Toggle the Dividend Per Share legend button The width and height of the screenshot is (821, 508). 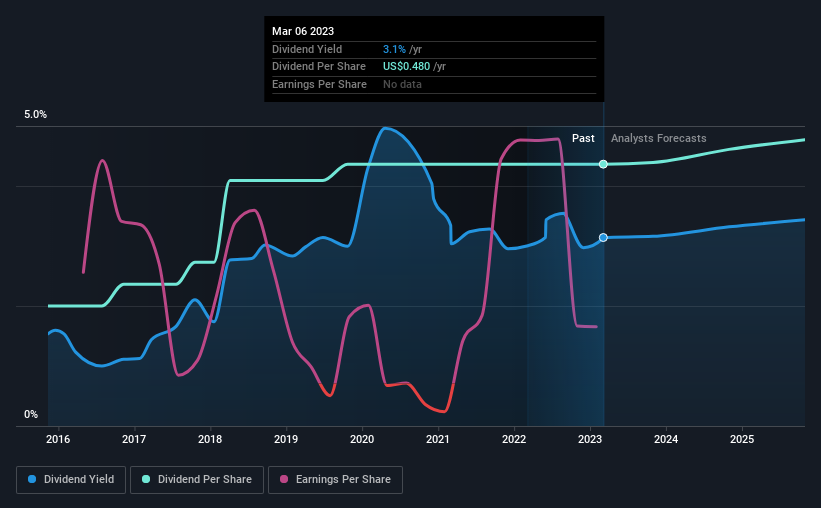point(197,480)
